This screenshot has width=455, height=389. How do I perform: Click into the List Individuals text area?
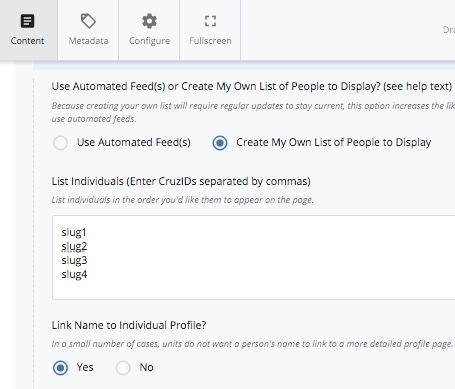pos(253,257)
